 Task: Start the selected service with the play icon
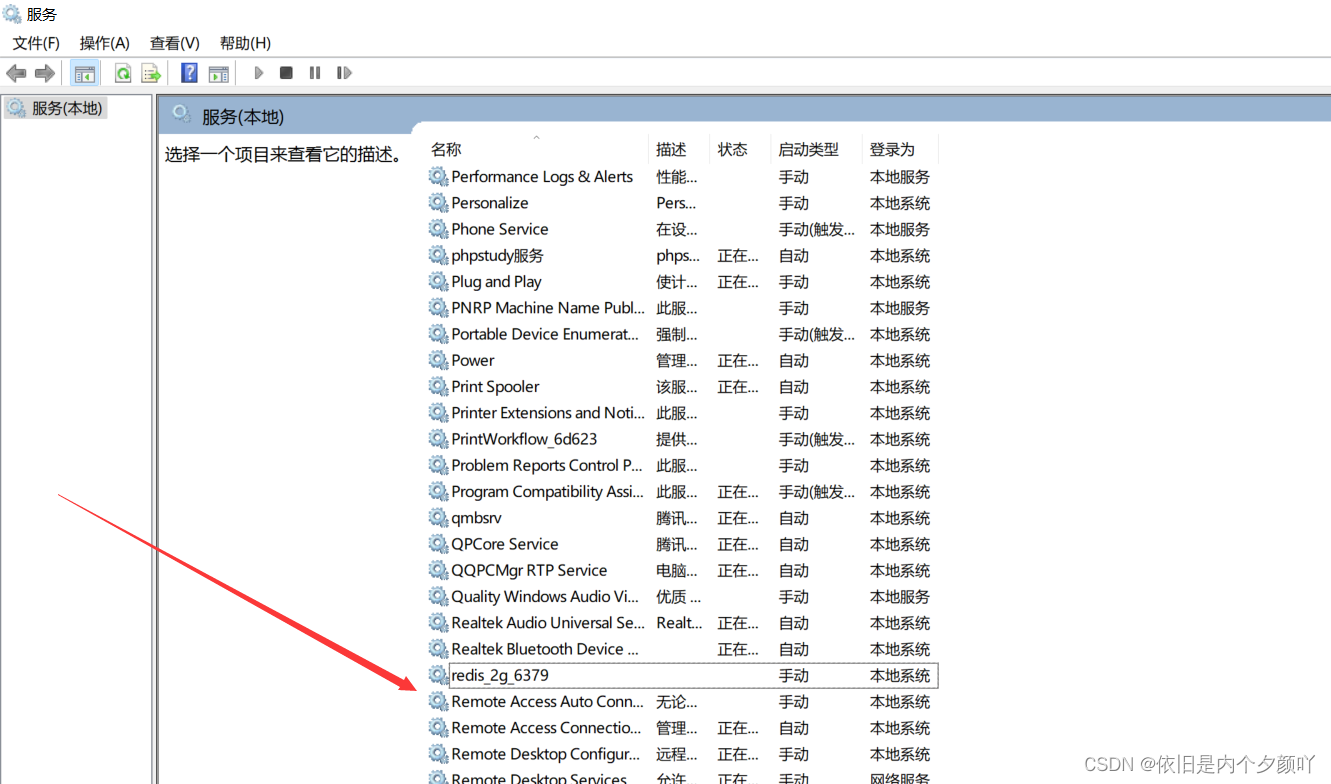click(258, 72)
